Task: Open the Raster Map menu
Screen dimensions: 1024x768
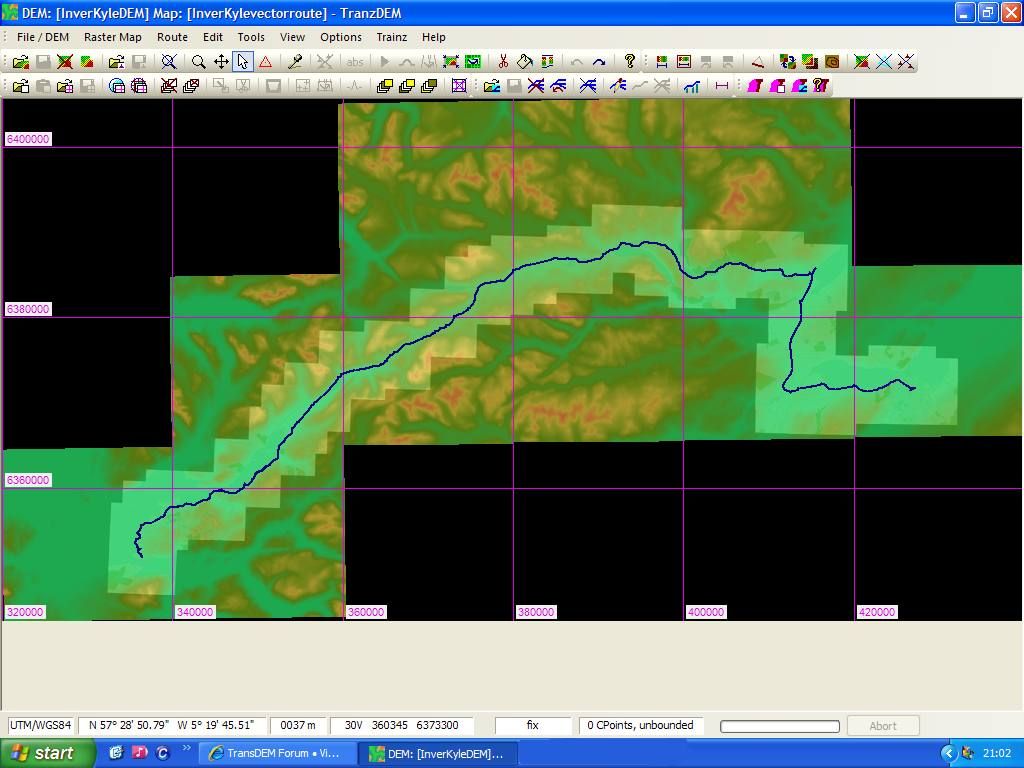Action: tap(112, 37)
